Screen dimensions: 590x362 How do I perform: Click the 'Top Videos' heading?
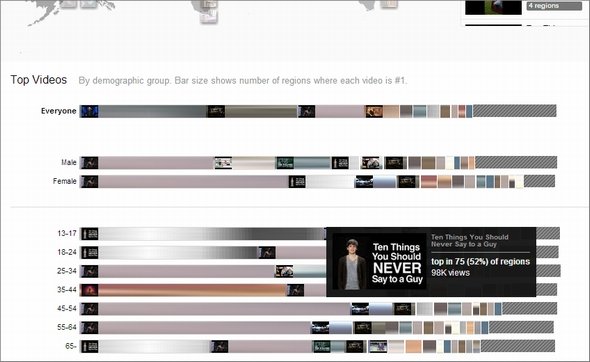39,80
